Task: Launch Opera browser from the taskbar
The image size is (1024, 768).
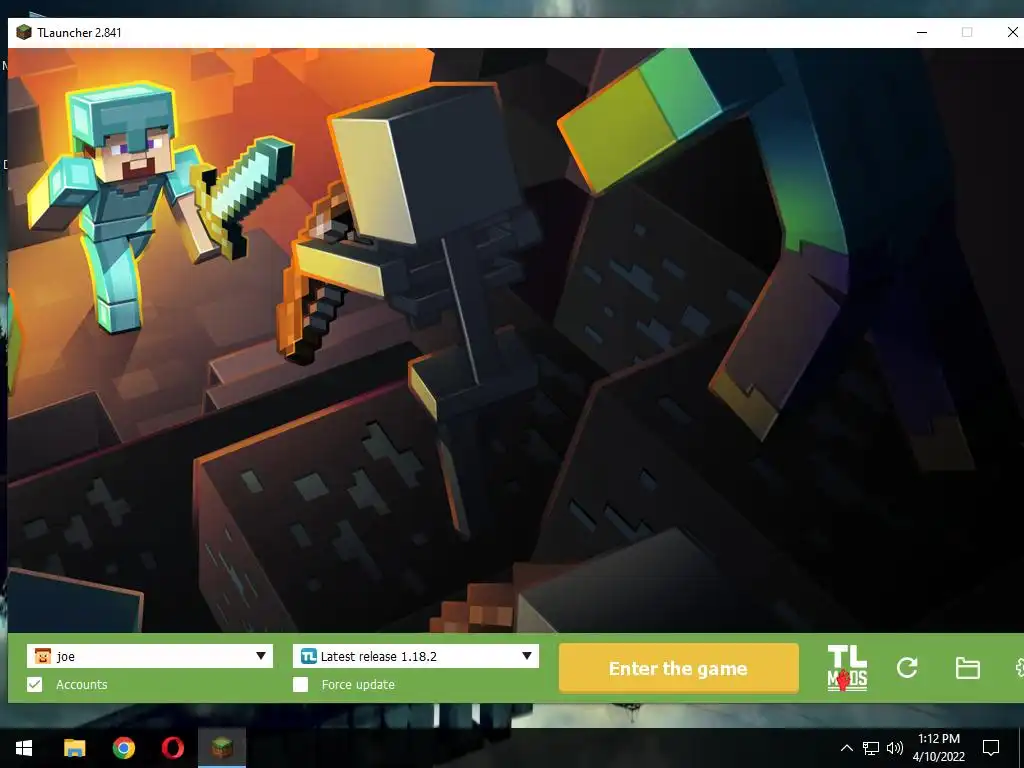Action: point(172,748)
